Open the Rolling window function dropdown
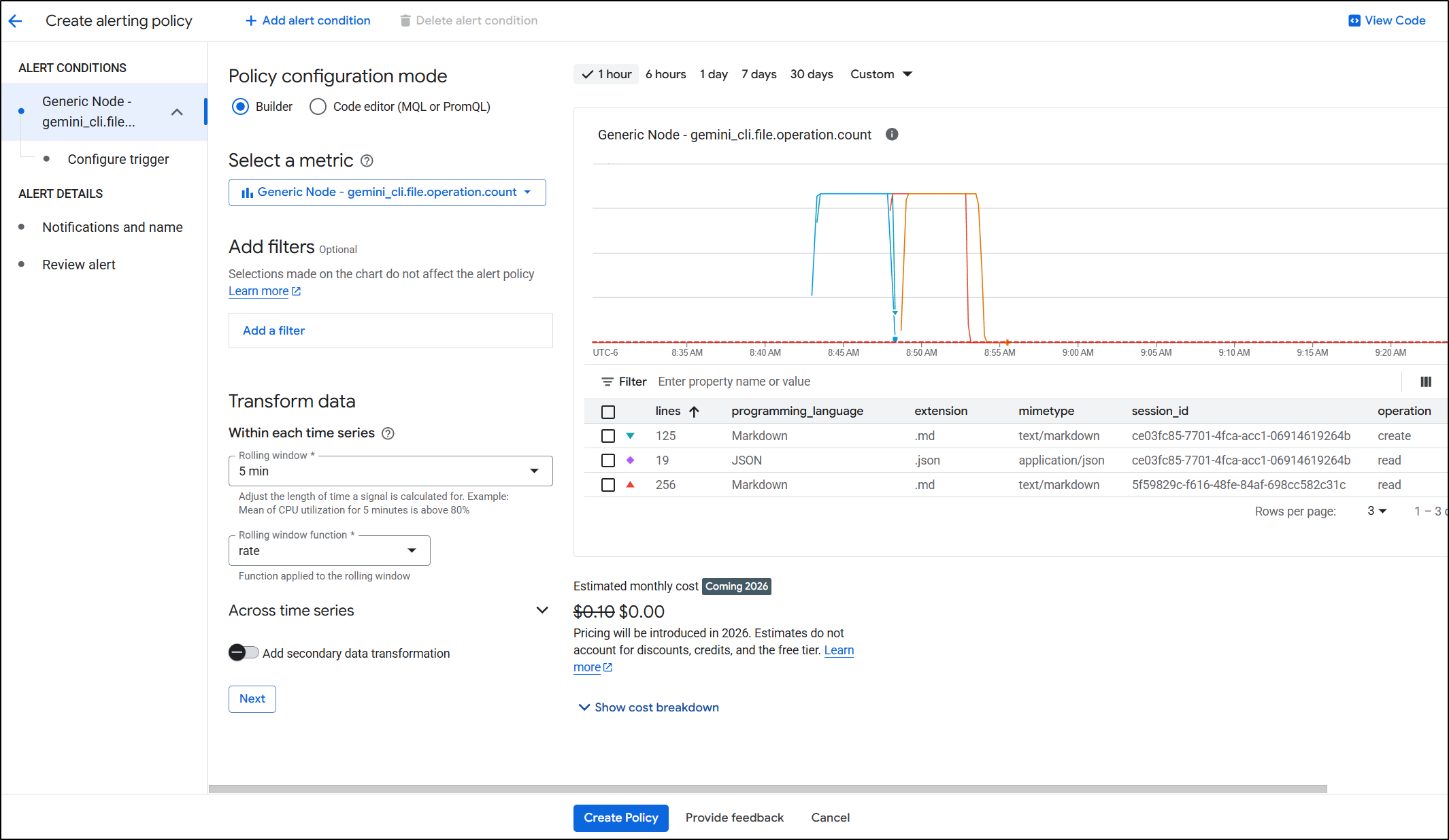Viewport: 1449px width, 840px height. pyautogui.click(x=329, y=551)
